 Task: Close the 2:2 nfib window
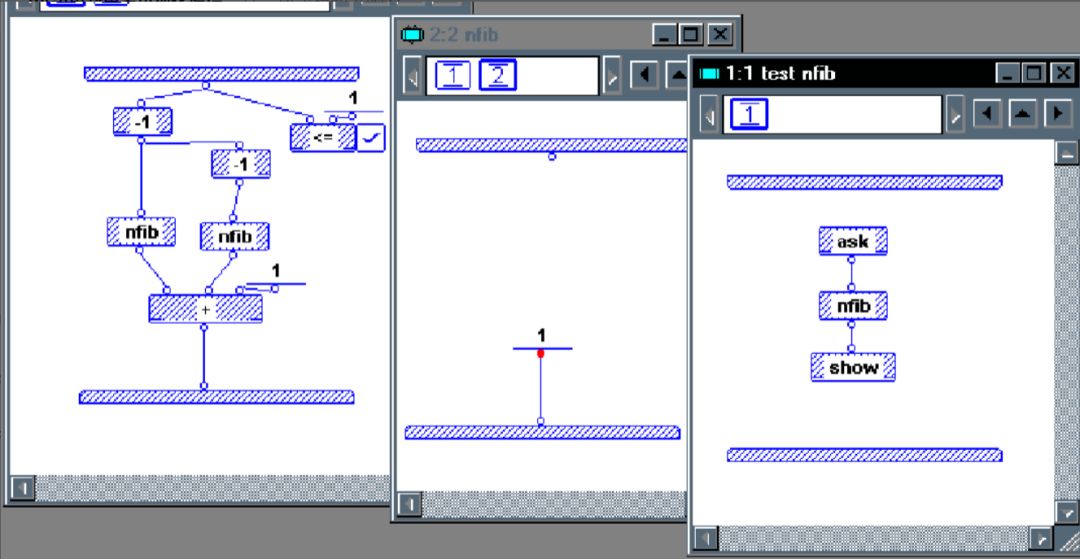coord(720,34)
